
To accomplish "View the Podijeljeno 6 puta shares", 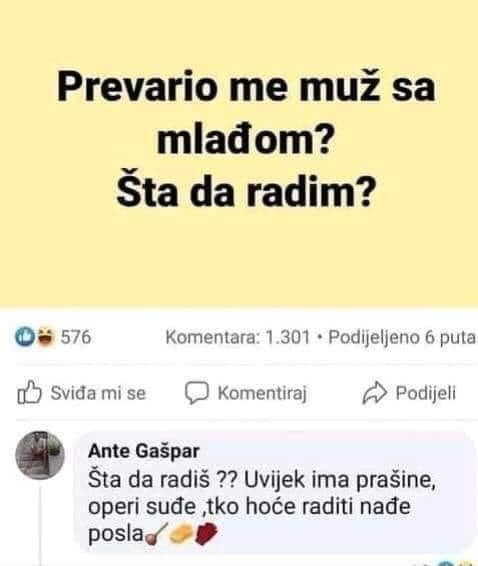I will point(402,338).
